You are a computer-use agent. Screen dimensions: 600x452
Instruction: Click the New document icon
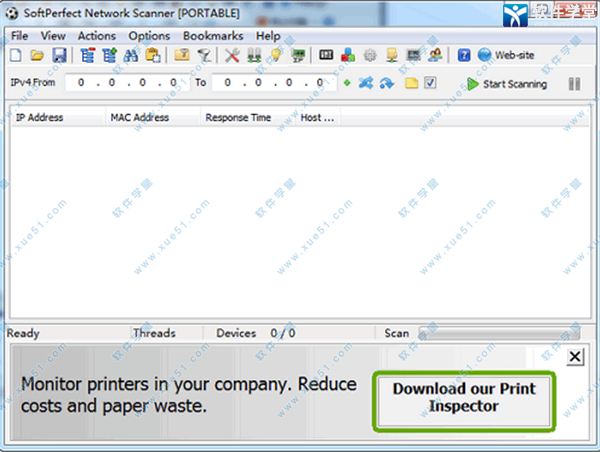[x=18, y=56]
